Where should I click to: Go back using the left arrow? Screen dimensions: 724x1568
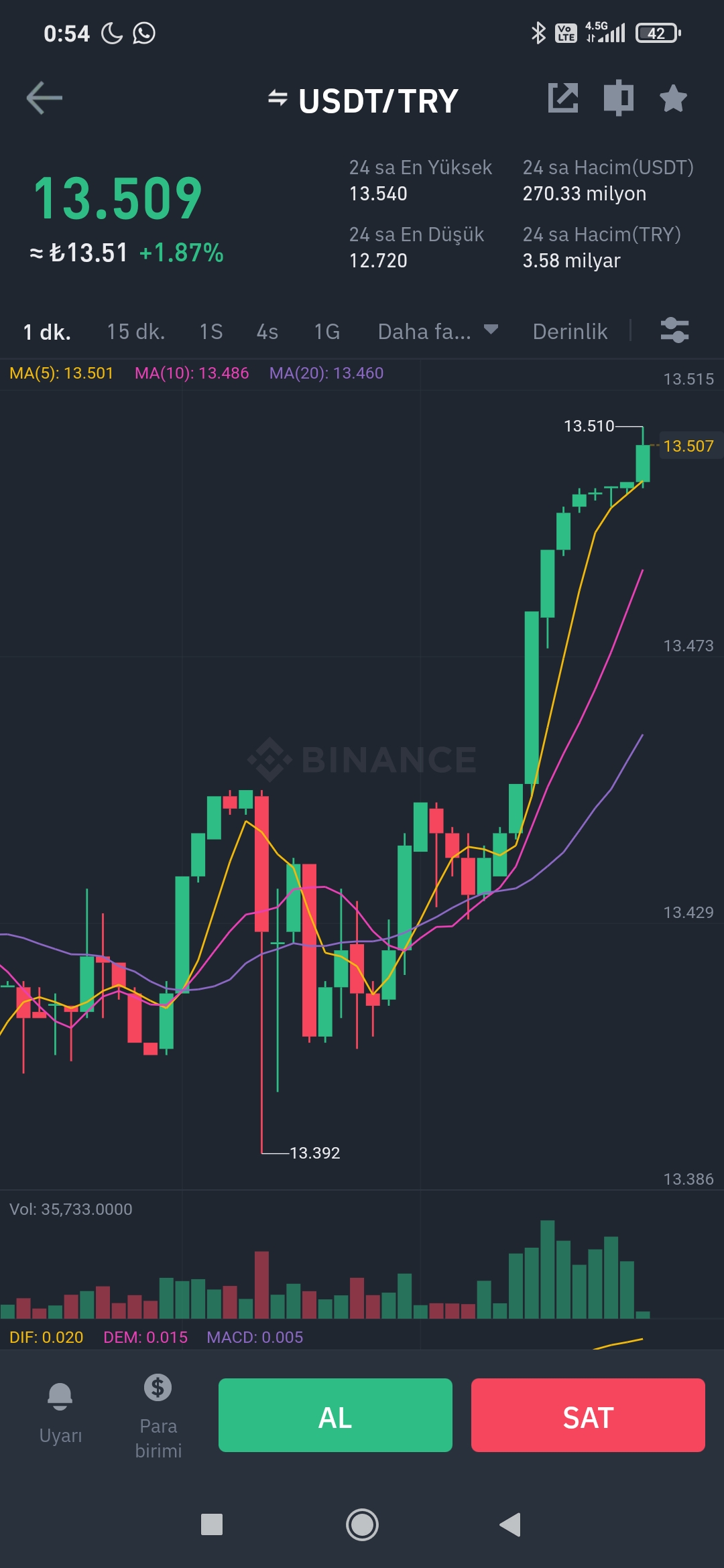pyautogui.click(x=44, y=99)
